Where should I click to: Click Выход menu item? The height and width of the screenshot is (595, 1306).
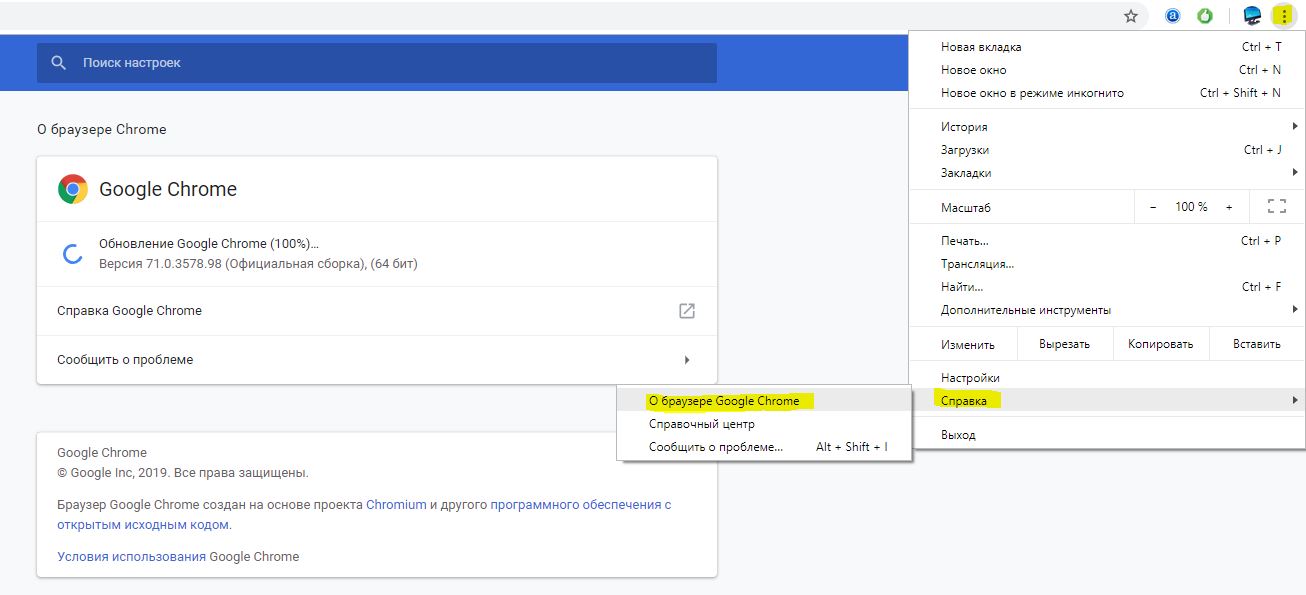(x=1107, y=435)
